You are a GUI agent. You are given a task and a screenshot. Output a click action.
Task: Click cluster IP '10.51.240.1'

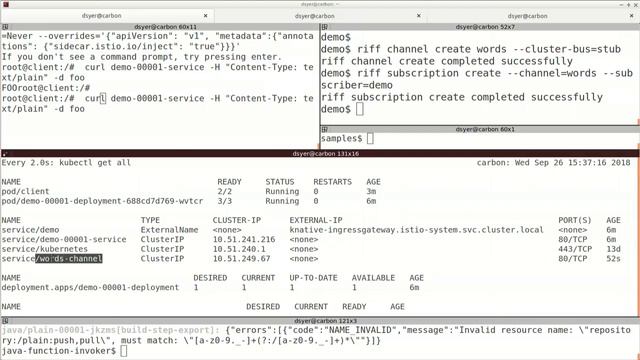pos(239,249)
